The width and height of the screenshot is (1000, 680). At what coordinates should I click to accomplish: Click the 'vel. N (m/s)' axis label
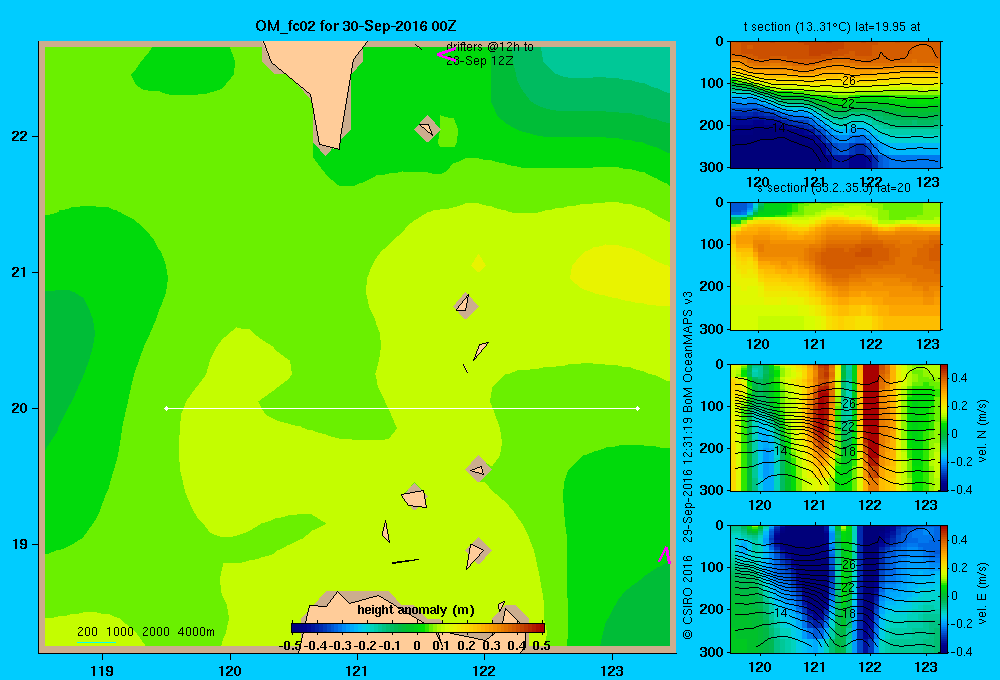click(x=982, y=430)
